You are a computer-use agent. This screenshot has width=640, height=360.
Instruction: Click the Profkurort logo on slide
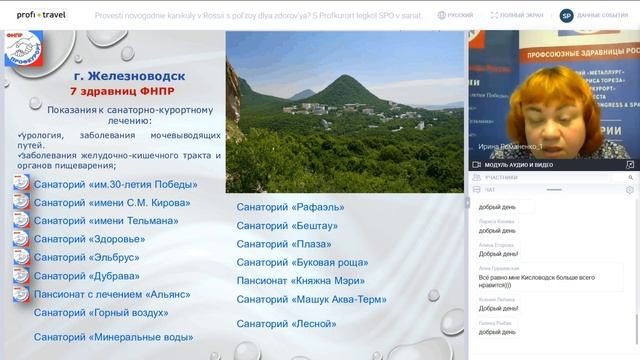(24, 49)
